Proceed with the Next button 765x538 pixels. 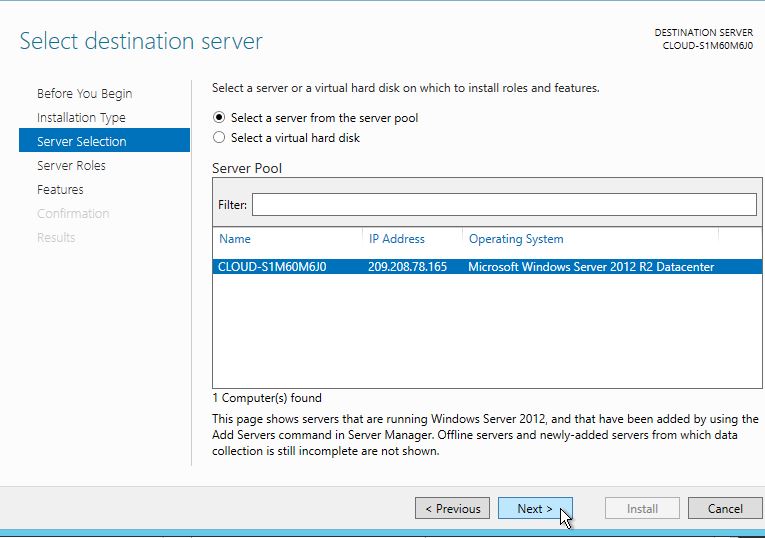point(535,508)
